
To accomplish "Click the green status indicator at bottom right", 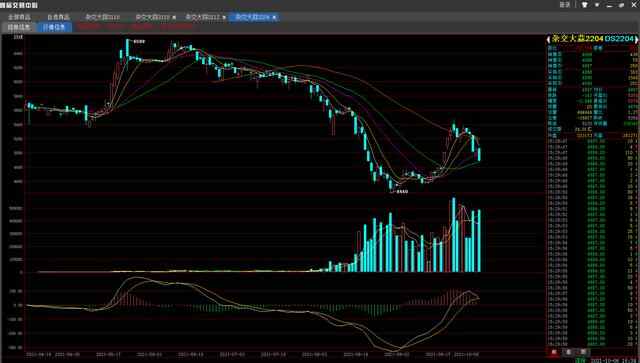I will (580, 360).
